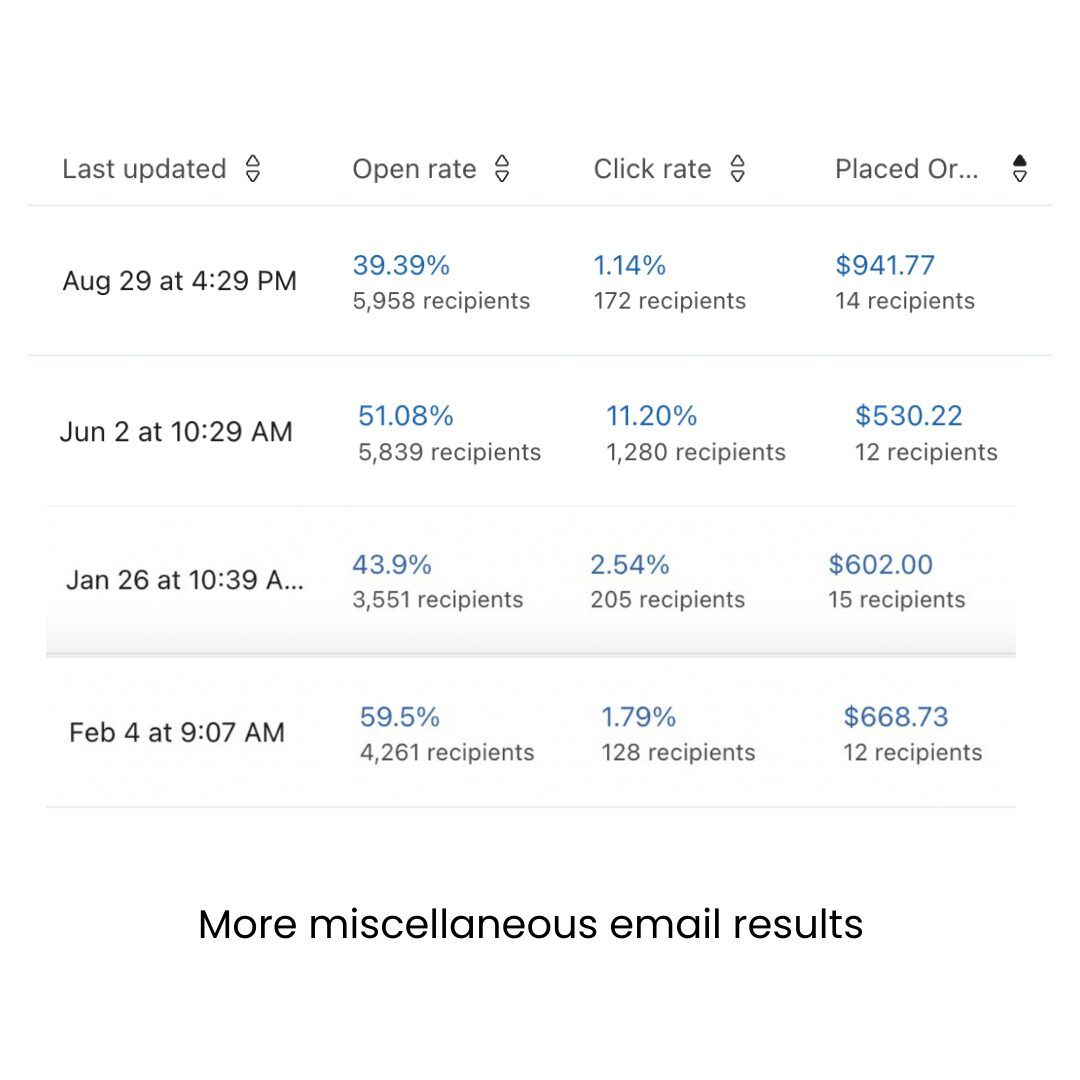Sort by Last updated column arrows
The height and width of the screenshot is (1080, 1080).
point(253,169)
